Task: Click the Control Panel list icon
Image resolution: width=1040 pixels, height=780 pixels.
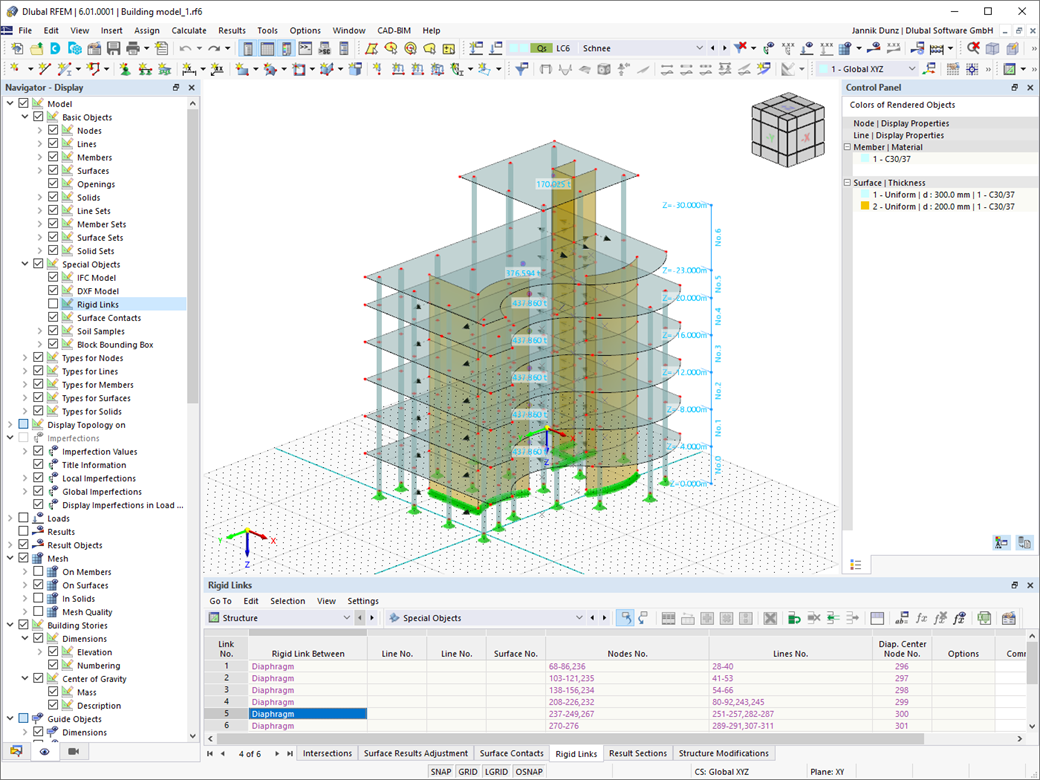Action: coord(856,564)
